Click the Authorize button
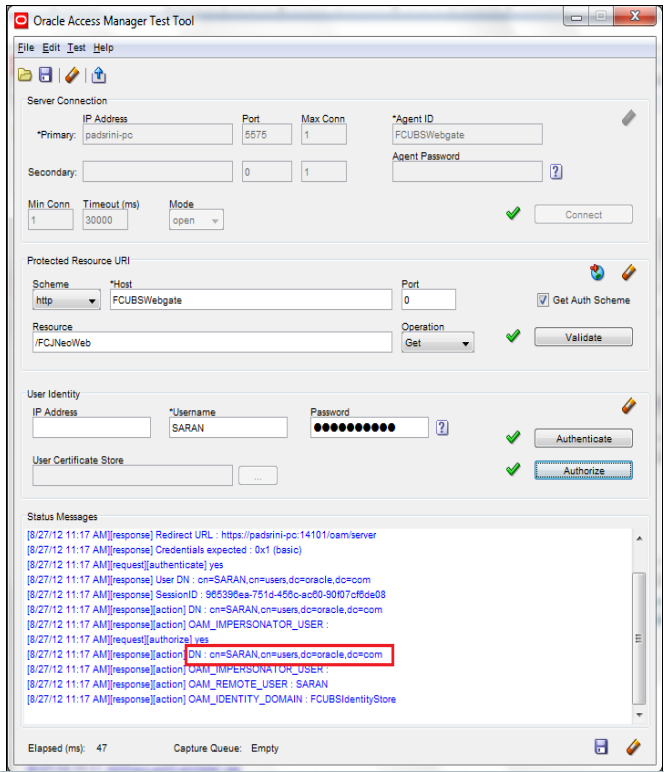 coord(583,471)
